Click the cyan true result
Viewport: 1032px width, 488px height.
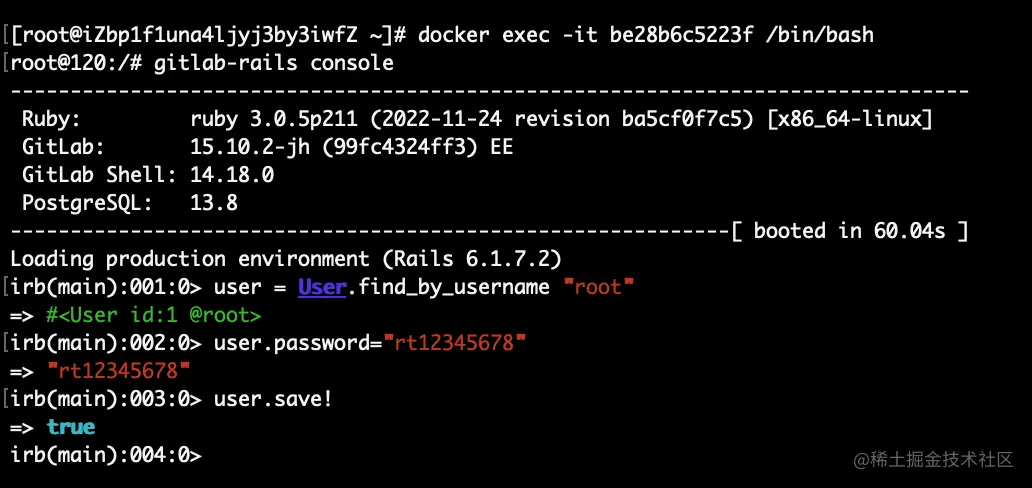pyautogui.click(x=70, y=427)
